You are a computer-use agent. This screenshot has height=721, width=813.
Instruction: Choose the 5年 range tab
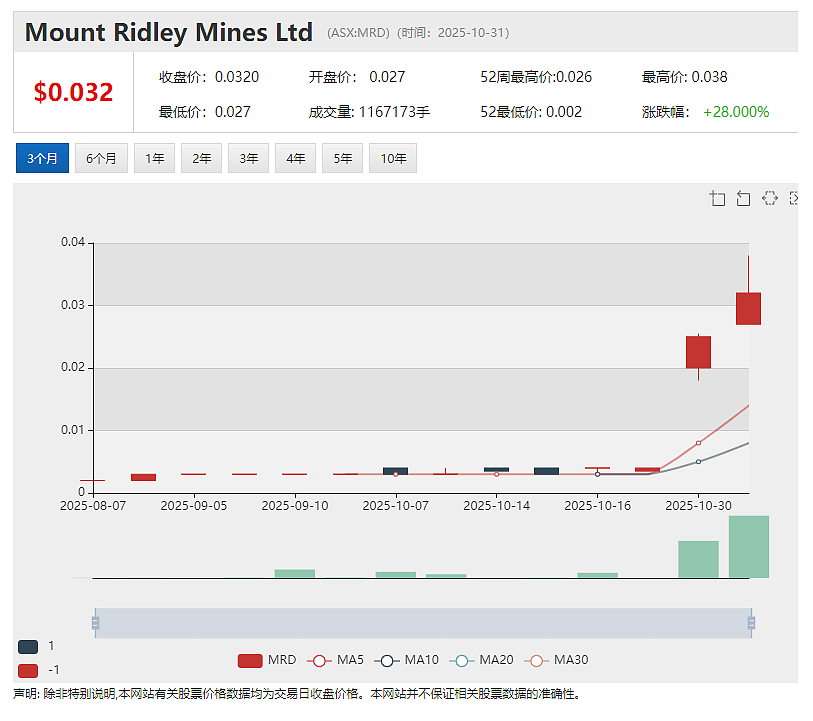point(342,158)
